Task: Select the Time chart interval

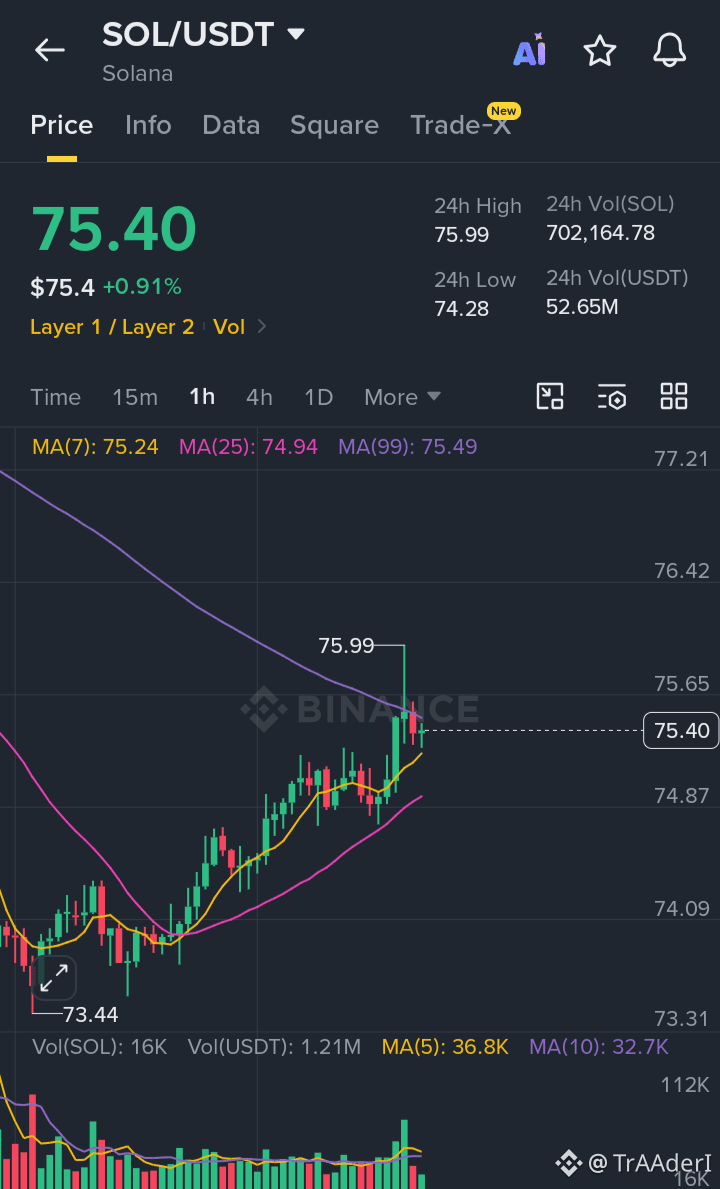Action: click(55, 397)
